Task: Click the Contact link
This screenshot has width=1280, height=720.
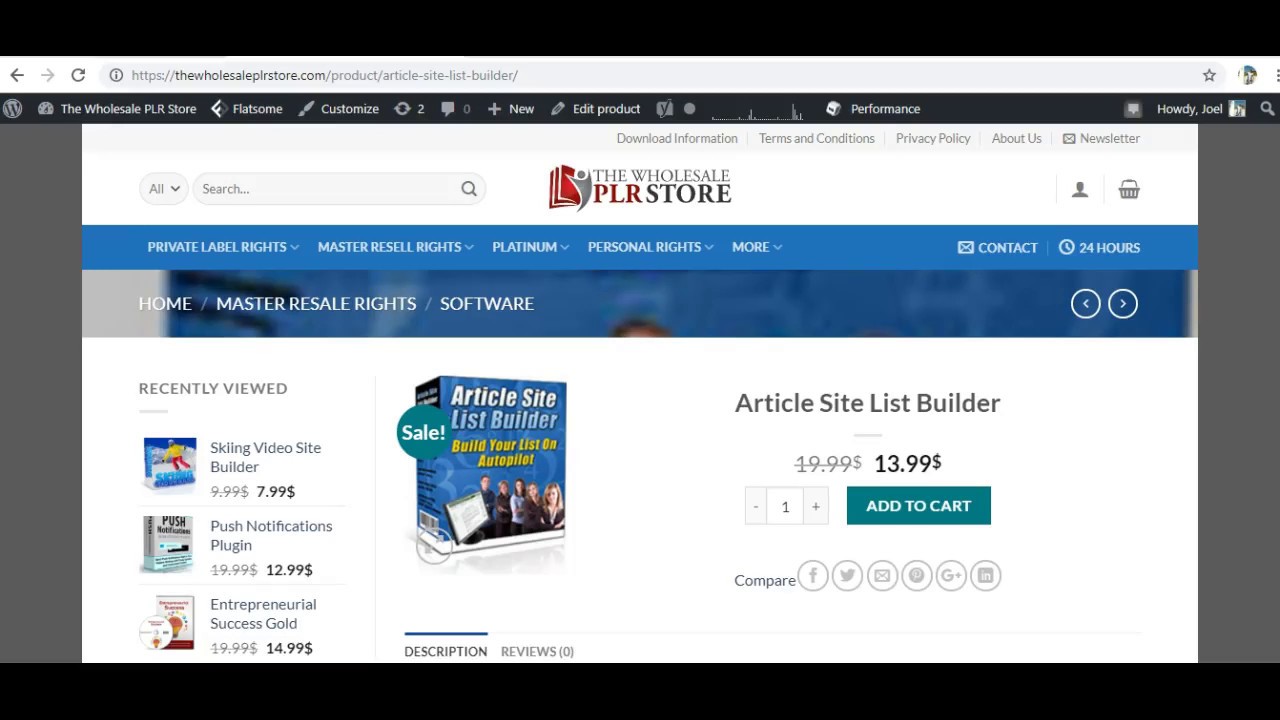Action: click(998, 247)
